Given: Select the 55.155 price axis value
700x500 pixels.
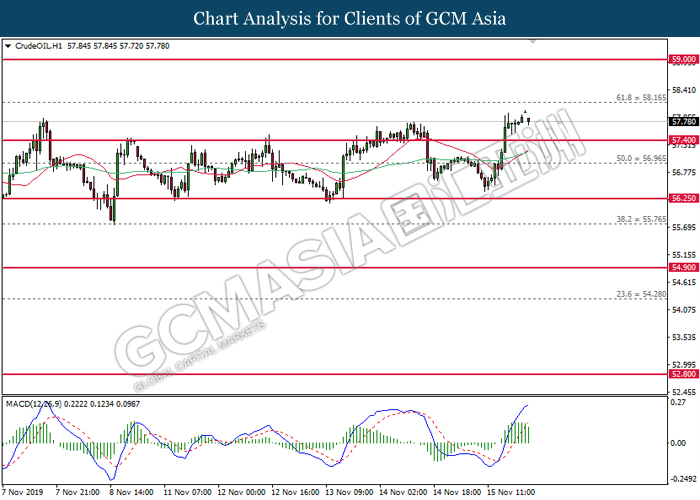Looking at the screenshot, I should coord(684,255).
